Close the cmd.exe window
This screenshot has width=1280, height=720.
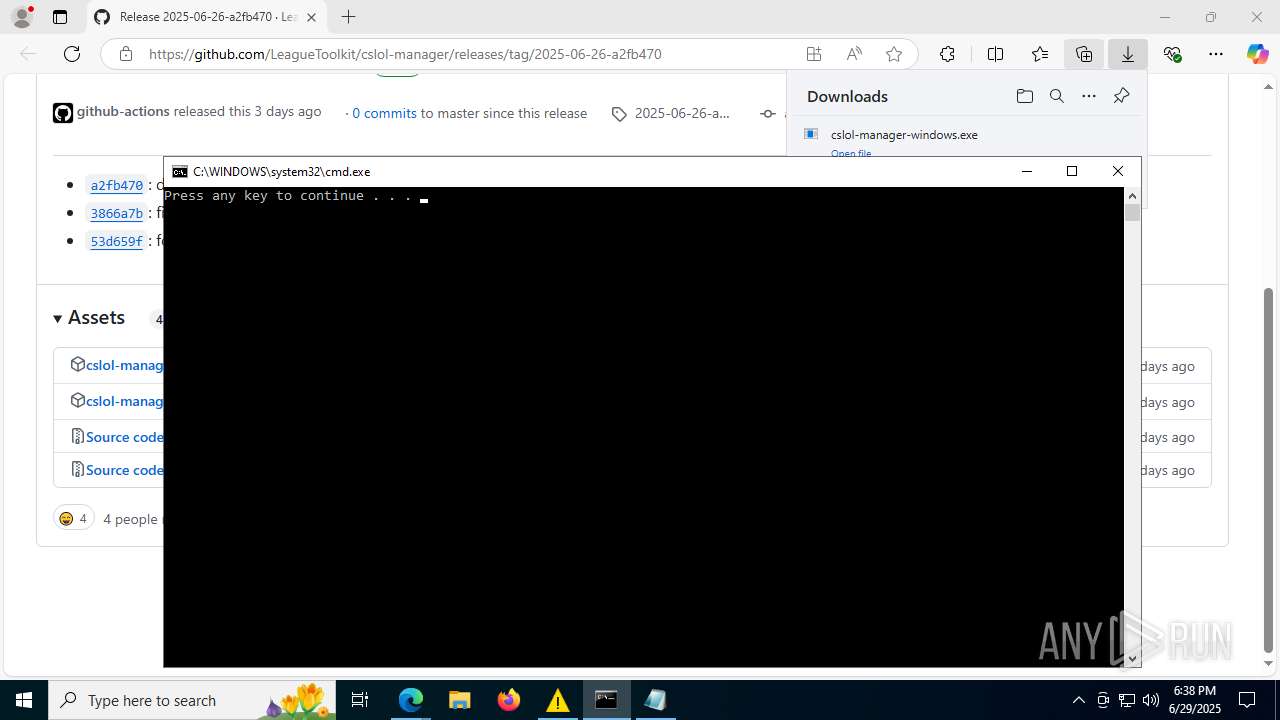tap(1118, 171)
